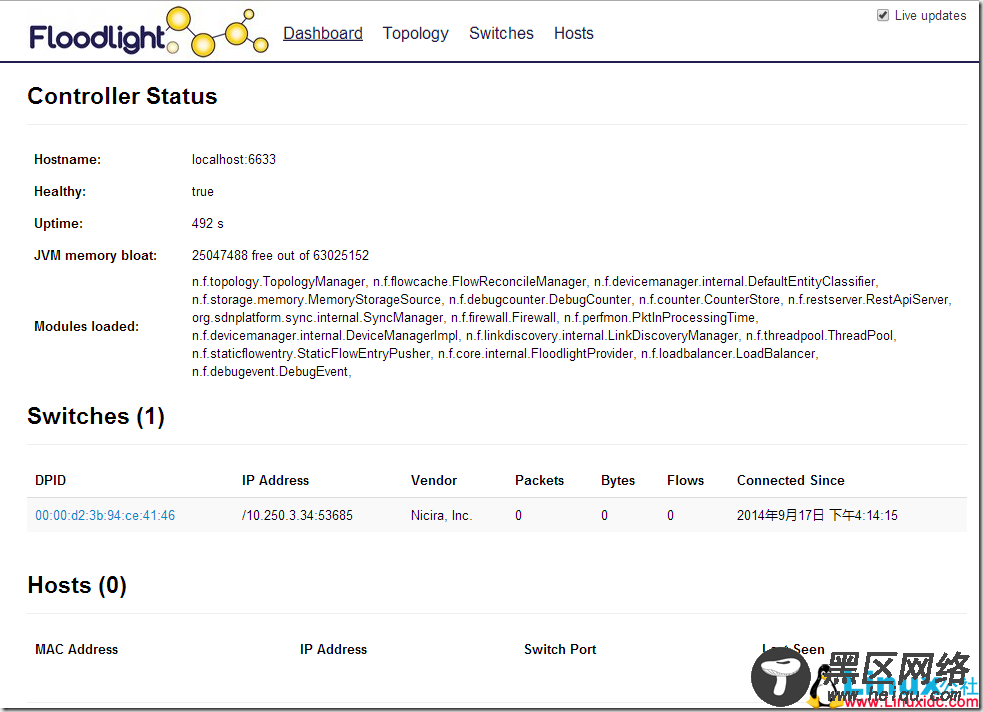The height and width of the screenshot is (712, 983).
Task: Click the Uptime value 492 s
Action: (x=208, y=223)
